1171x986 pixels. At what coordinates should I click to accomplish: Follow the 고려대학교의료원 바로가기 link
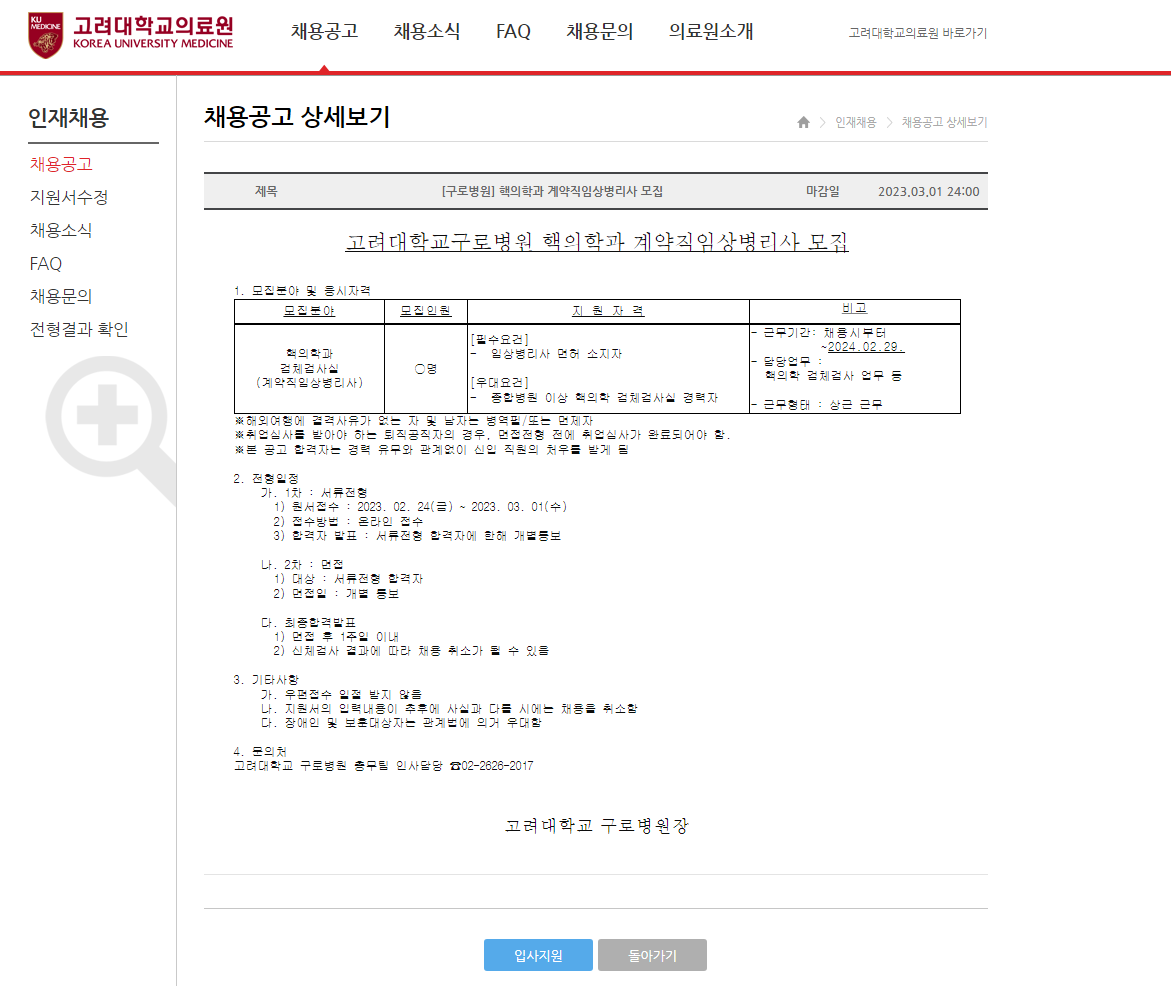click(917, 33)
